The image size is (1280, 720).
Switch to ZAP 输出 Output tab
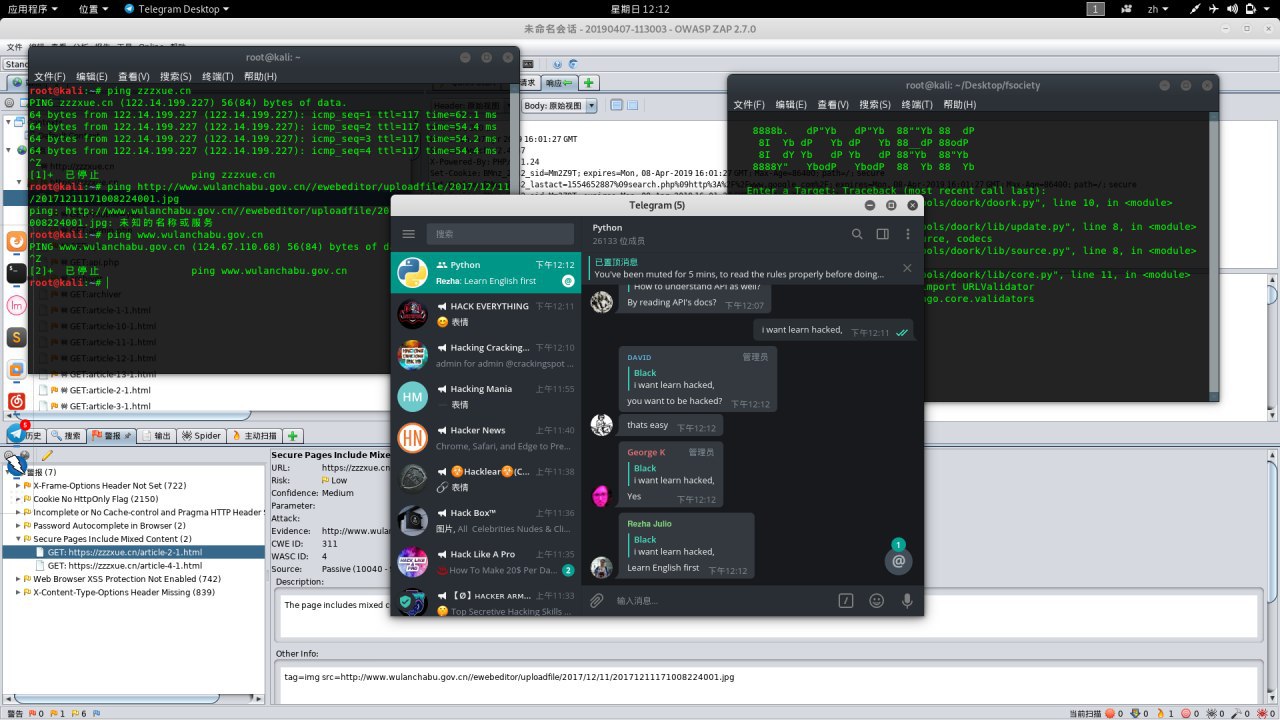[x=156, y=436]
